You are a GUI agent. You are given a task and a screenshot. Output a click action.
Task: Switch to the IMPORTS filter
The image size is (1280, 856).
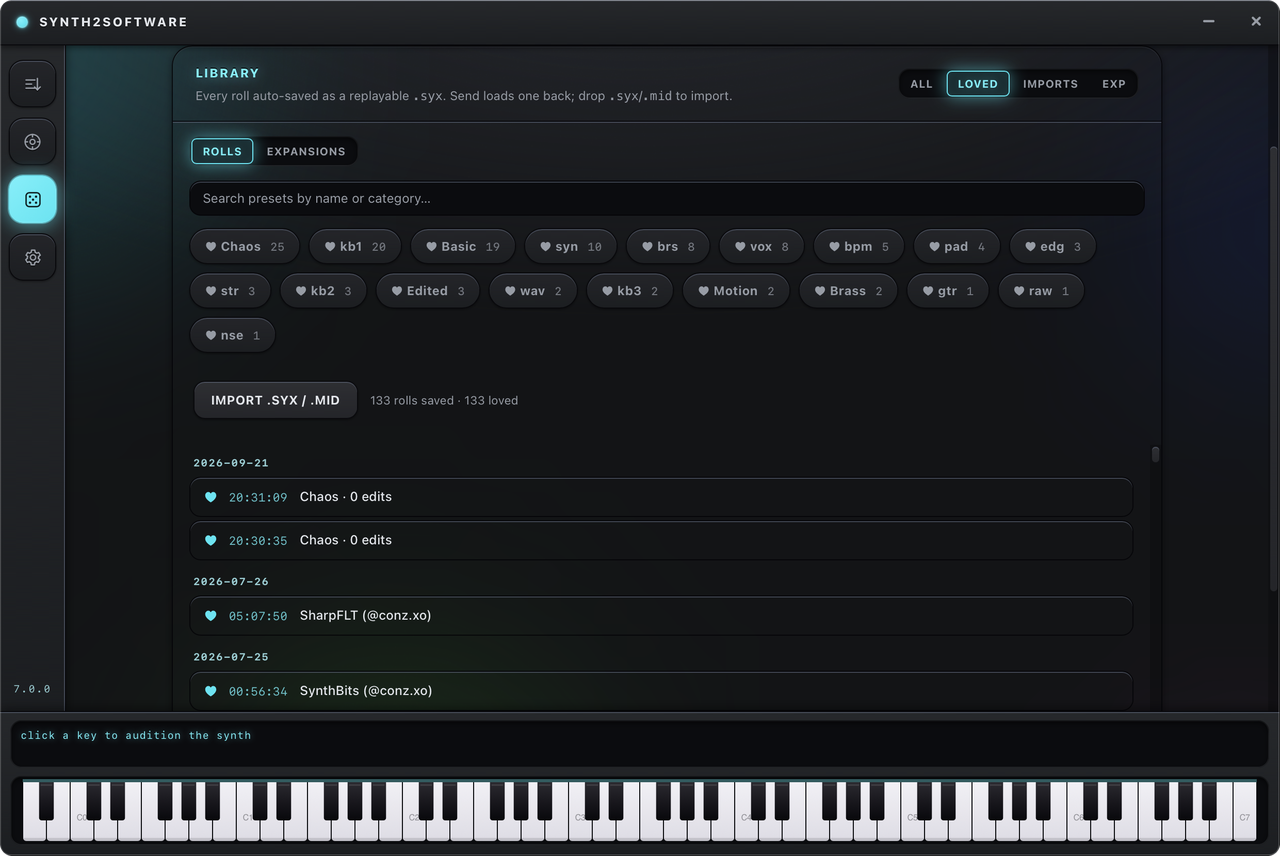(x=1050, y=84)
